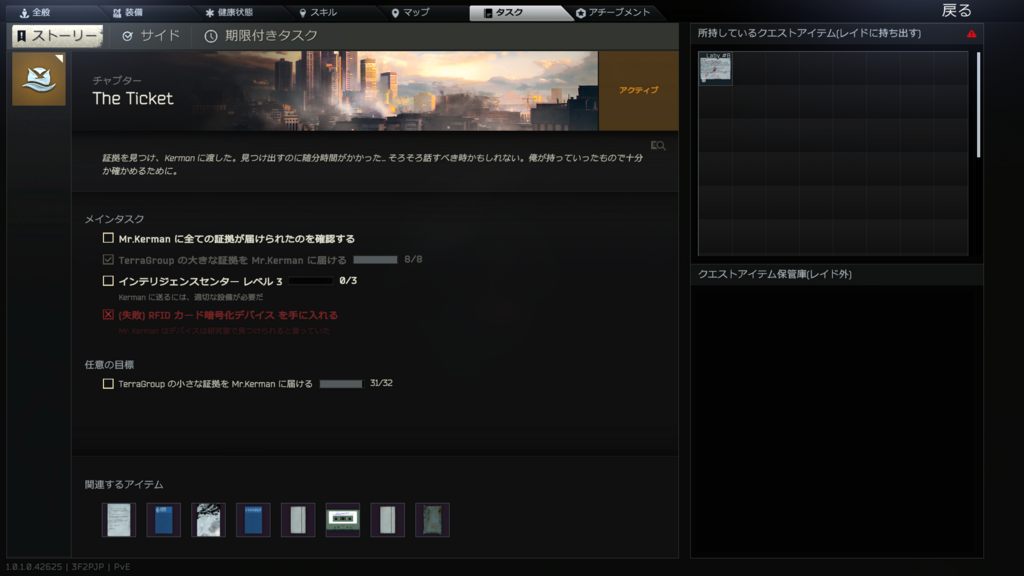
Task: Toggle the TerraGroup の小さな証拠 optional checkbox
Action: point(108,384)
